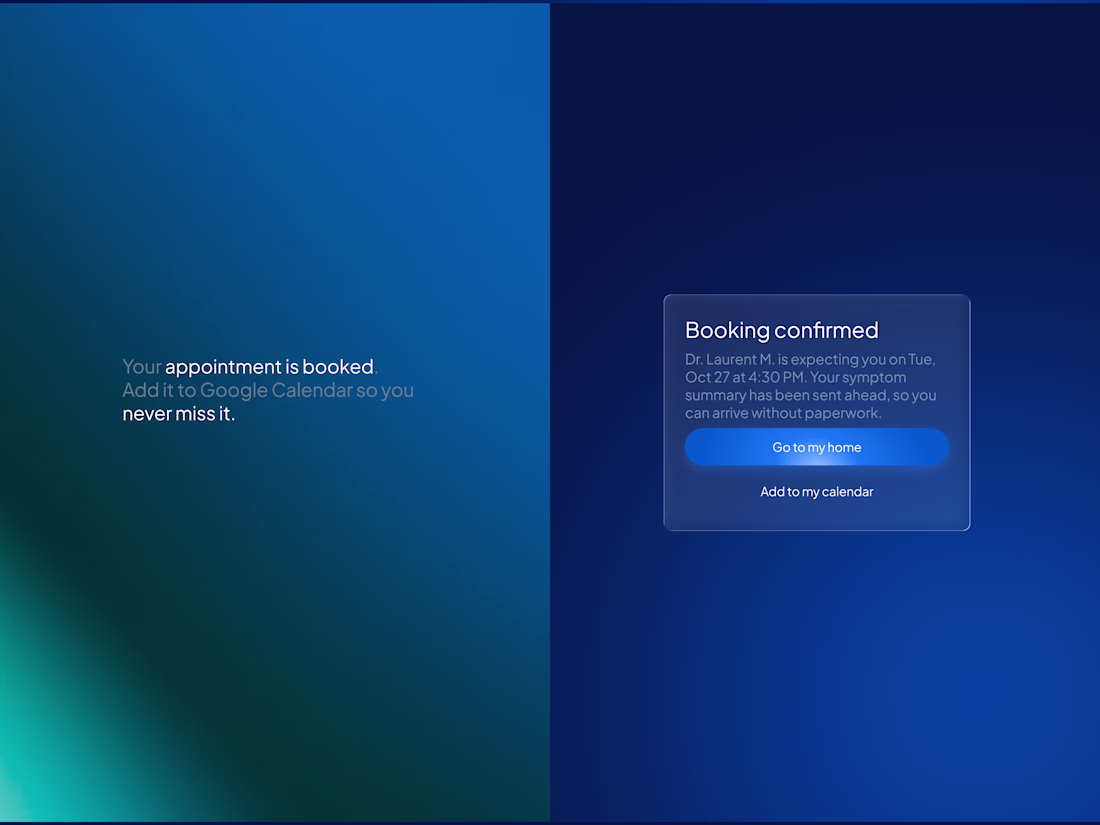Click the Go to my home button

(817, 447)
